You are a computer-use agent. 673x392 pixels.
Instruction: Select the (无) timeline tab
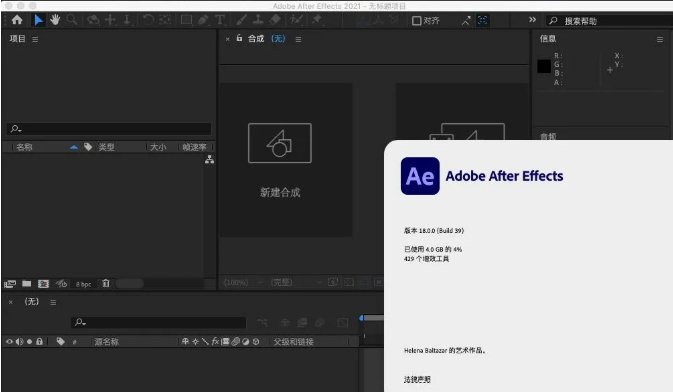(32, 301)
